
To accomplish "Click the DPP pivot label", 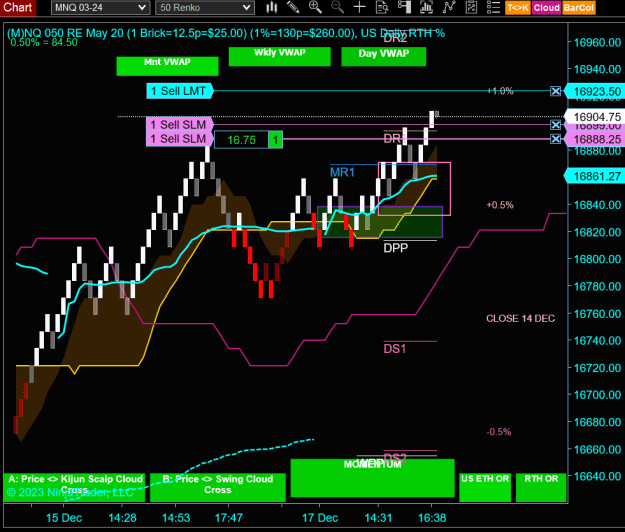I will pos(395,248).
